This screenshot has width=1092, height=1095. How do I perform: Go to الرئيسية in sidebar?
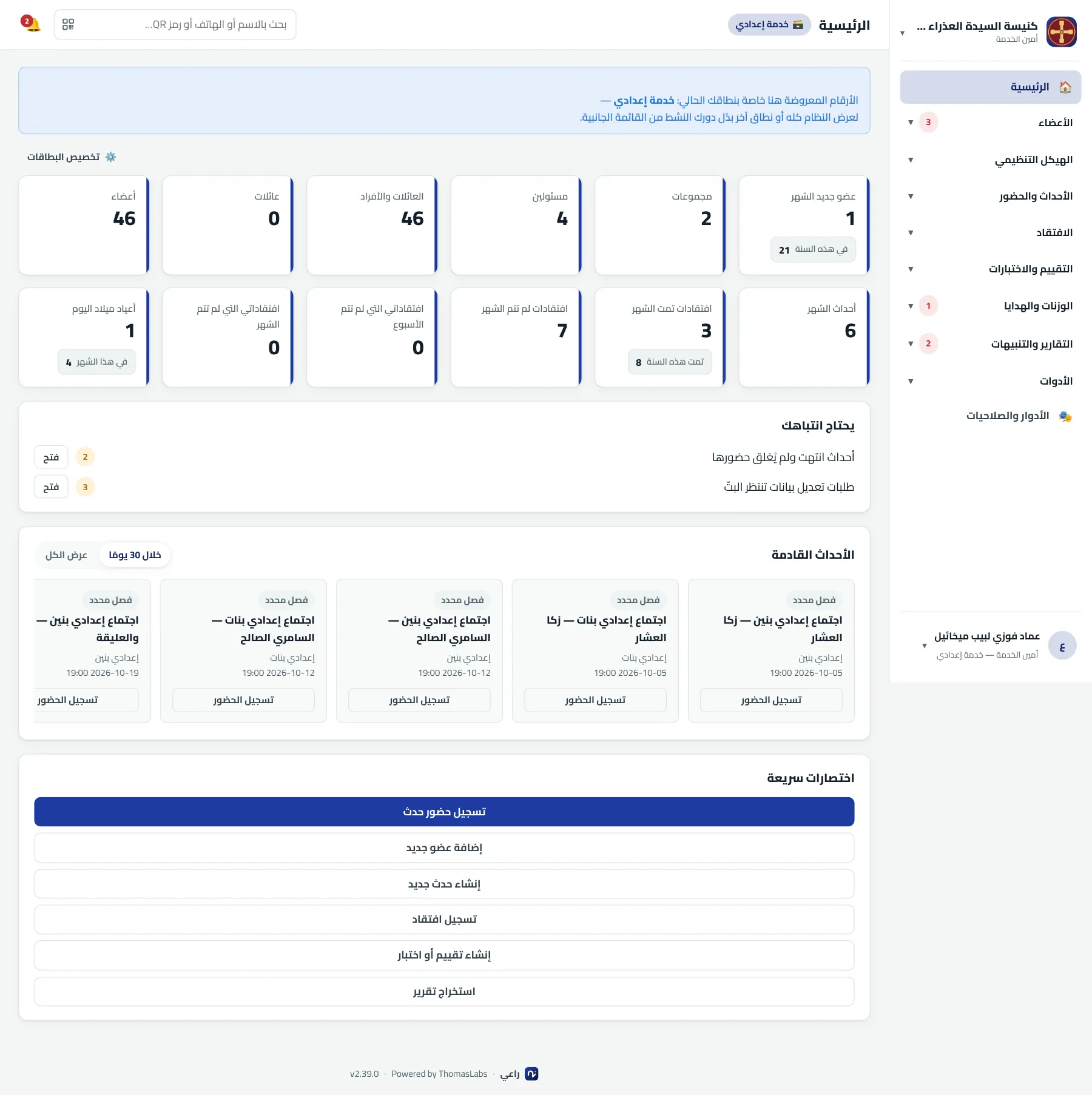pyautogui.click(x=991, y=87)
